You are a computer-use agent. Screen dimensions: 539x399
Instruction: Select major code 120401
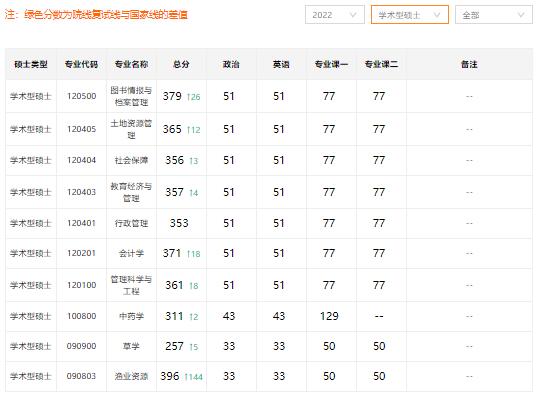81,223
